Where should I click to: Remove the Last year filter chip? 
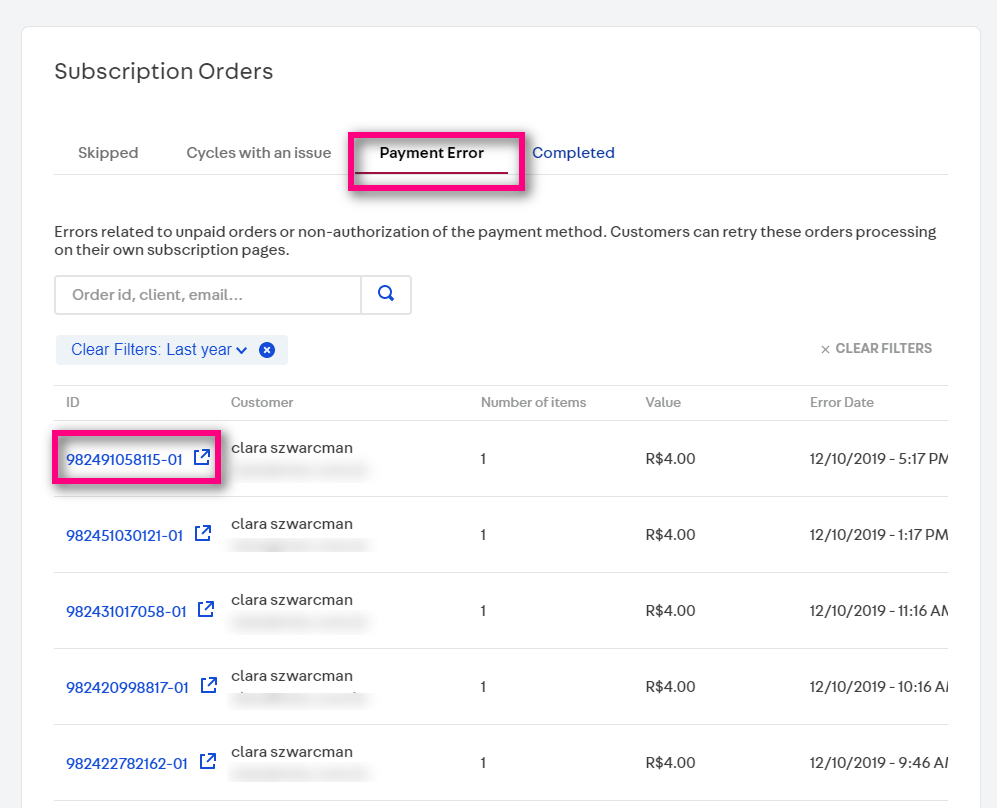[x=267, y=350]
